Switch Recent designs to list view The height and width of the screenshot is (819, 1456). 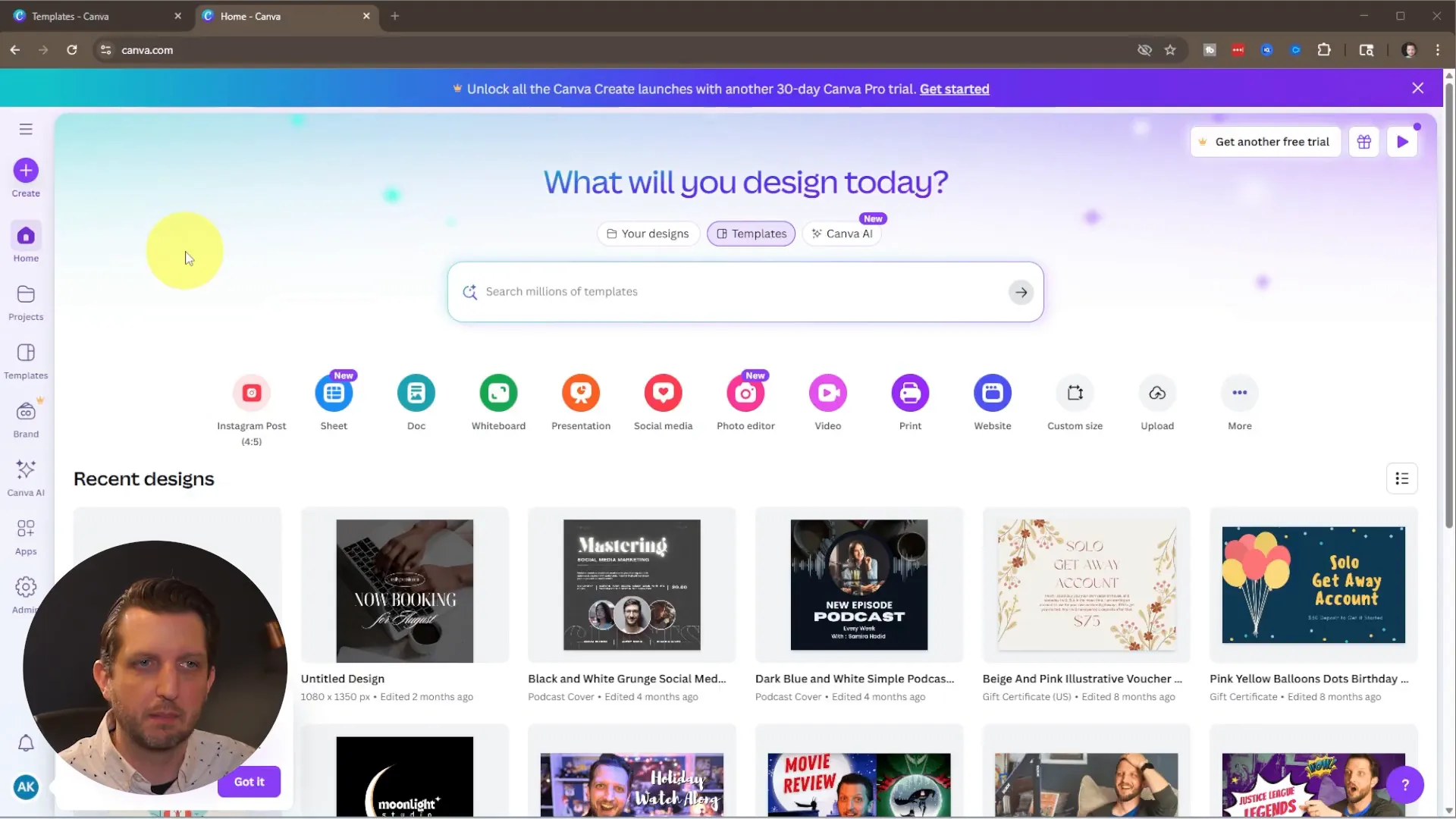[x=1401, y=479]
